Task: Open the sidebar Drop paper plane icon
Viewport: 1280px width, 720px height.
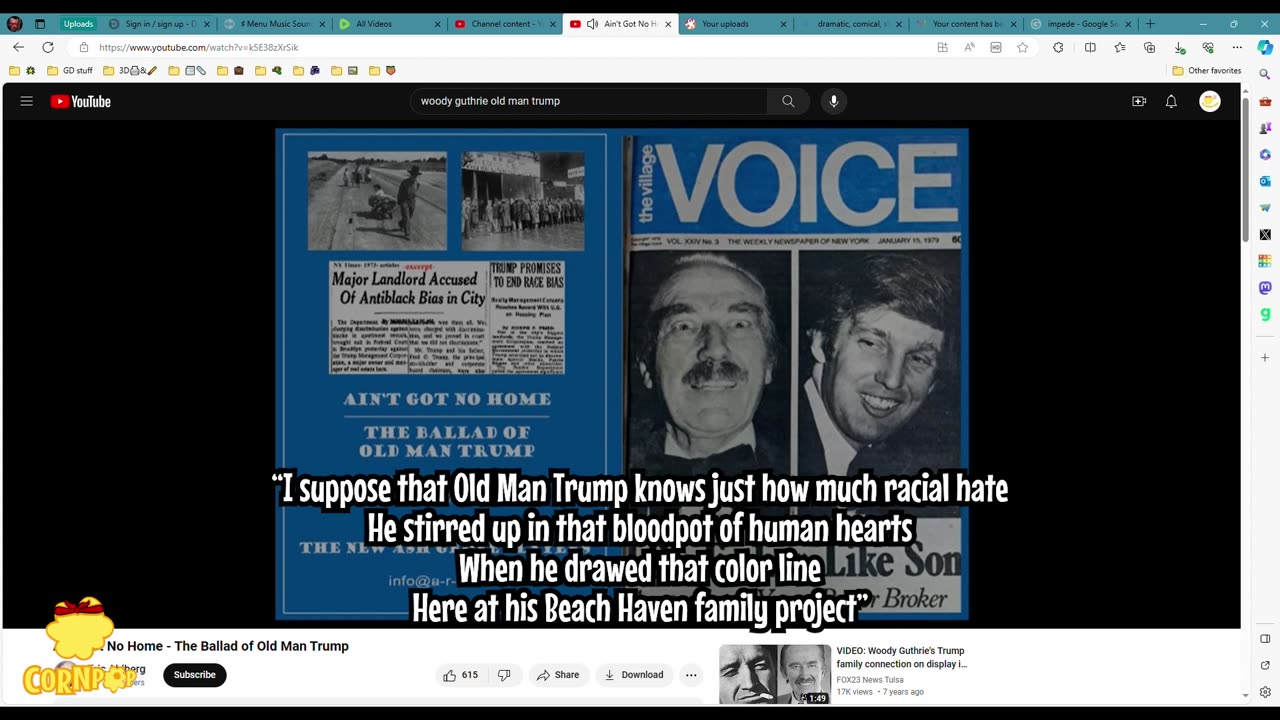Action: 1265,208
